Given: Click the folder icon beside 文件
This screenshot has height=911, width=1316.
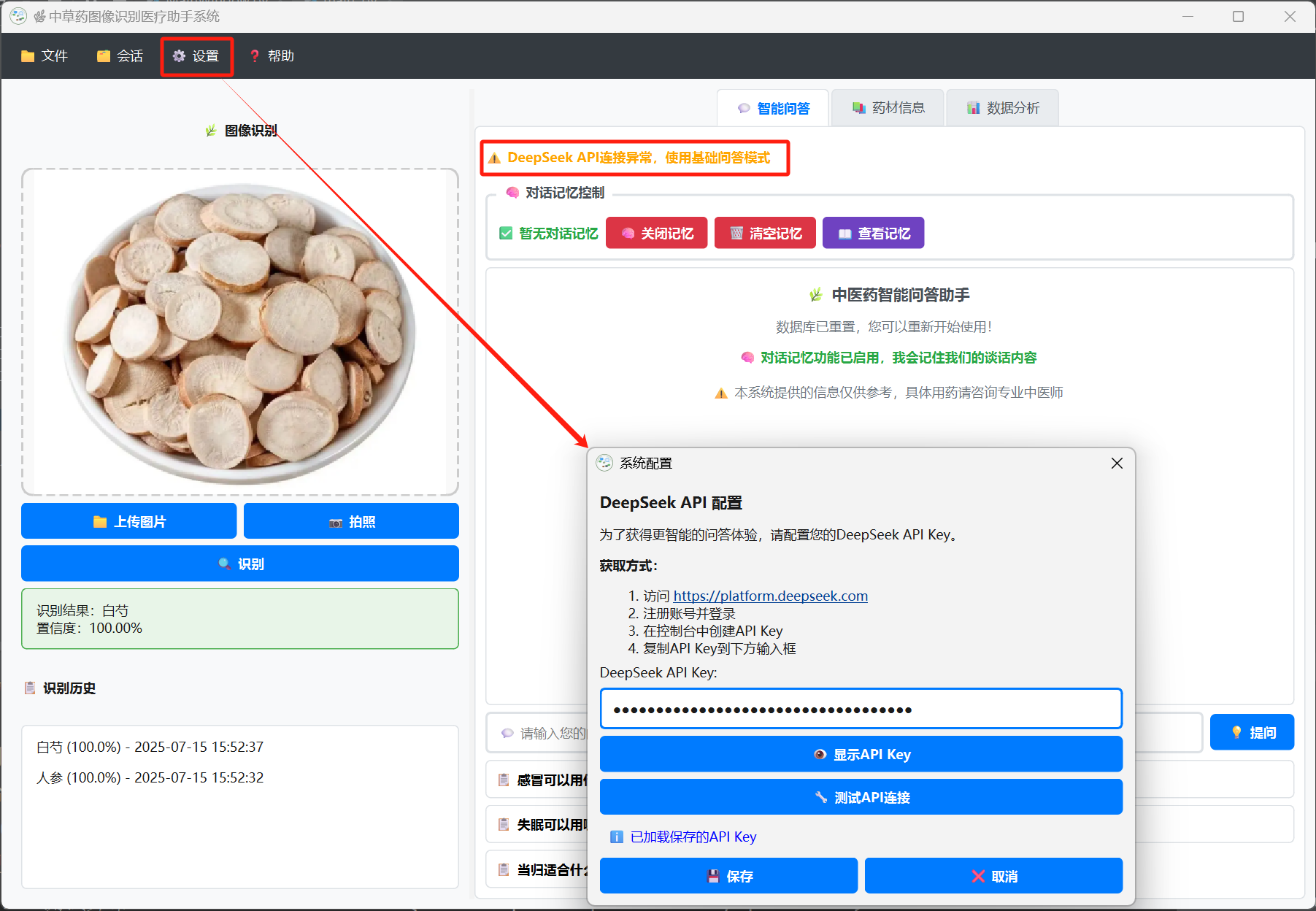Looking at the screenshot, I should coord(28,56).
